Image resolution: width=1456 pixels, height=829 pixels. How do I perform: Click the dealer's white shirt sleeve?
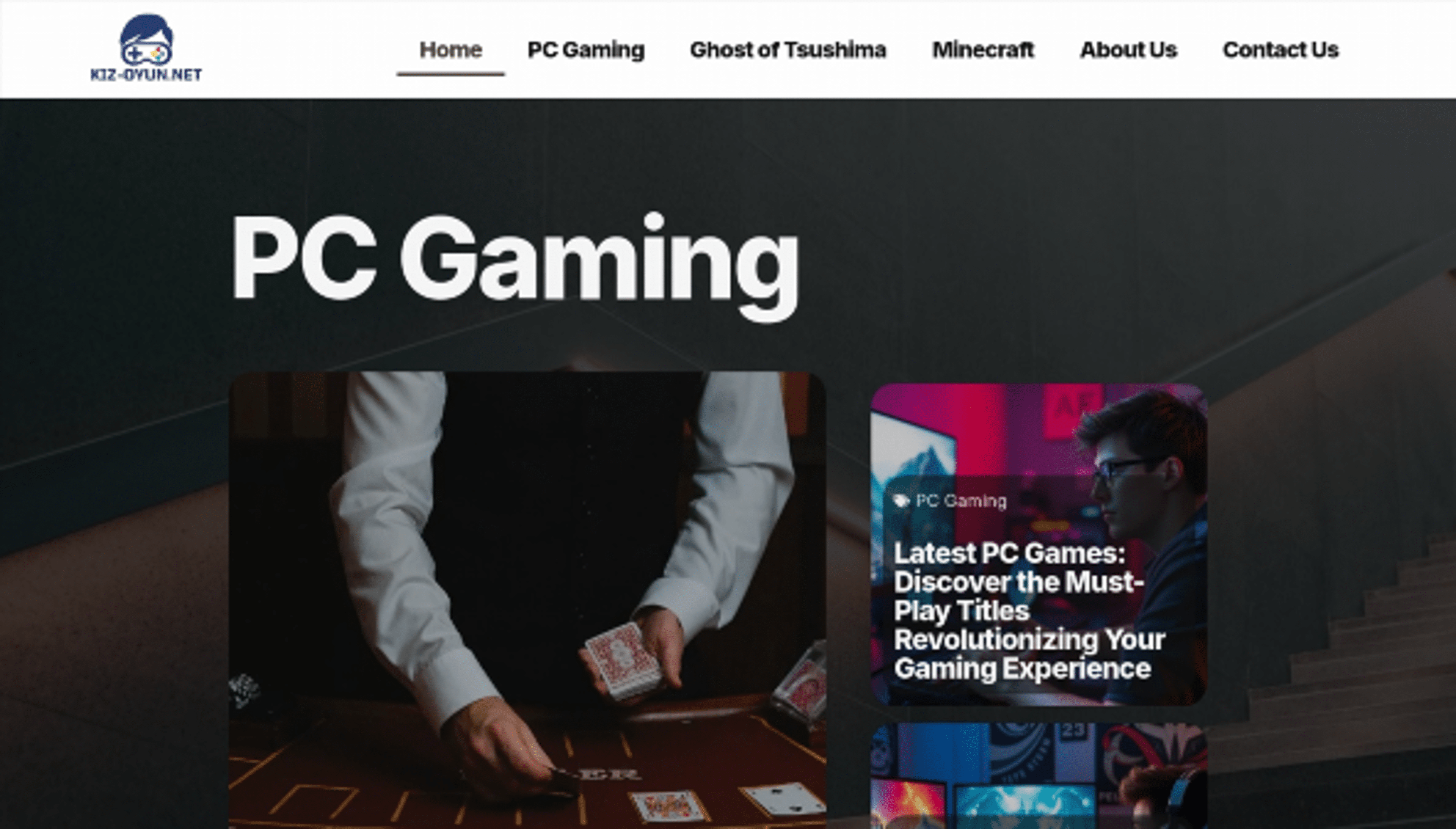399,541
